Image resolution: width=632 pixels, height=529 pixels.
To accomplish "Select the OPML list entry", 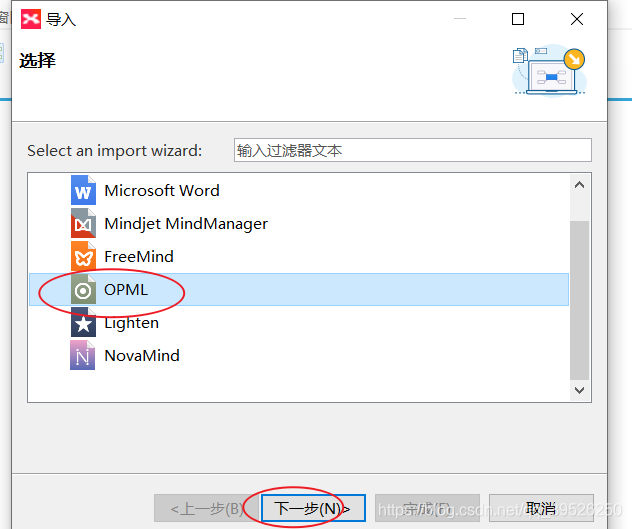I will (x=299, y=289).
